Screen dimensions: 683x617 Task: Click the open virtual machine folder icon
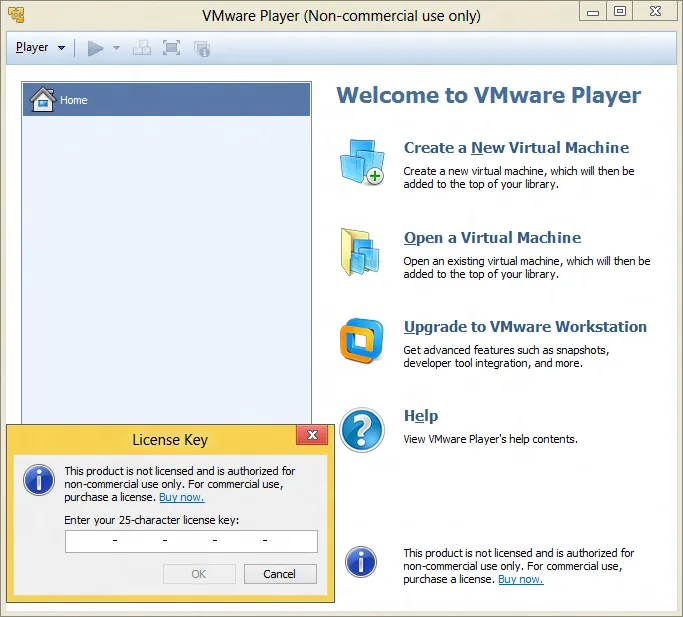360,252
